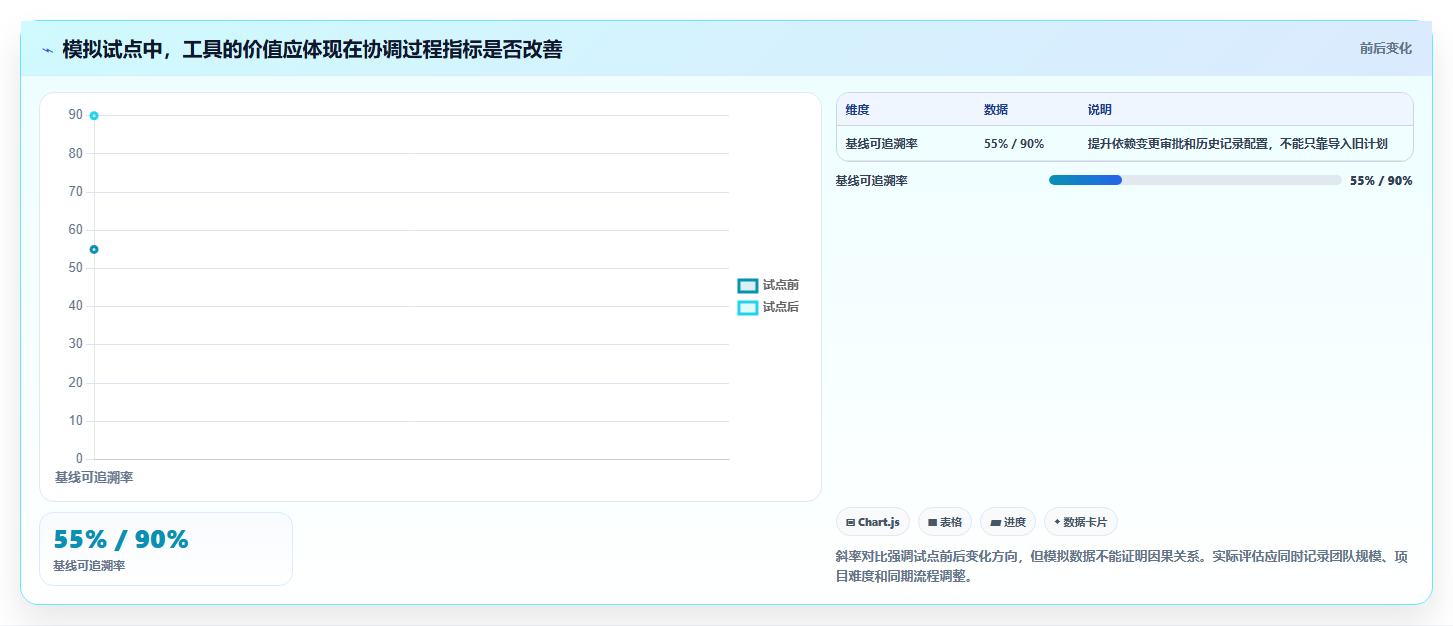
Task: Click the 55% / 90% progress value
Action: pyautogui.click(x=1381, y=181)
